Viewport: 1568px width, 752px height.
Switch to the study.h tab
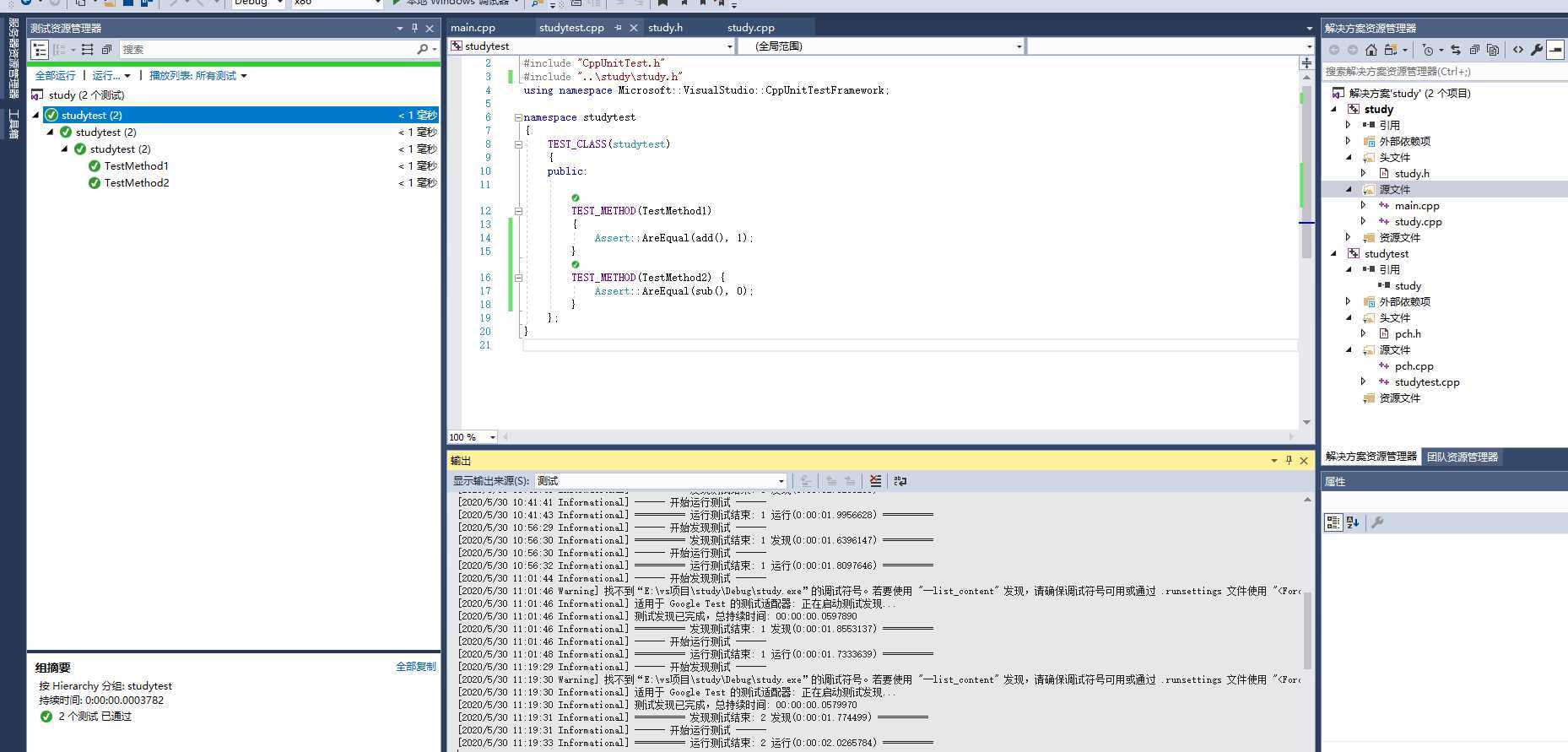pos(665,28)
